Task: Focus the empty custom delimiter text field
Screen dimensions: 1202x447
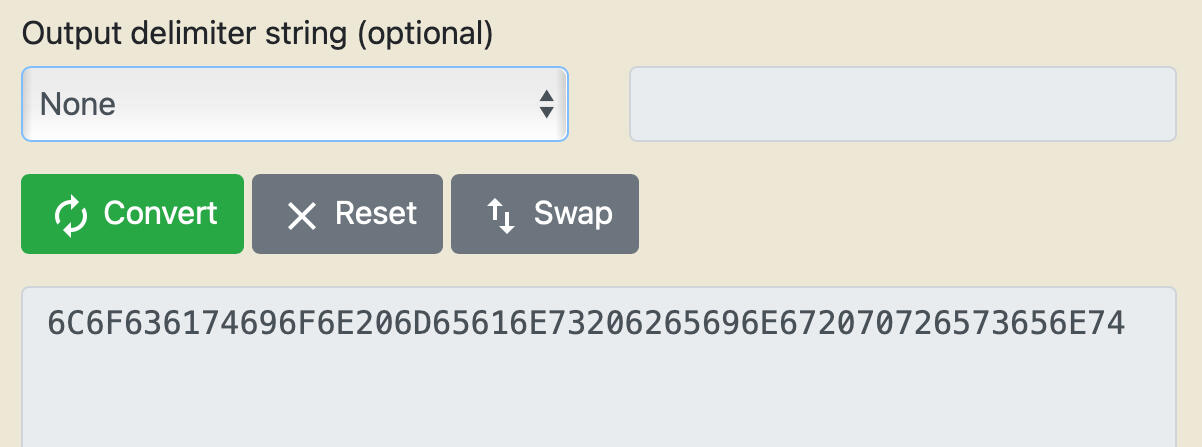Action: [902, 104]
